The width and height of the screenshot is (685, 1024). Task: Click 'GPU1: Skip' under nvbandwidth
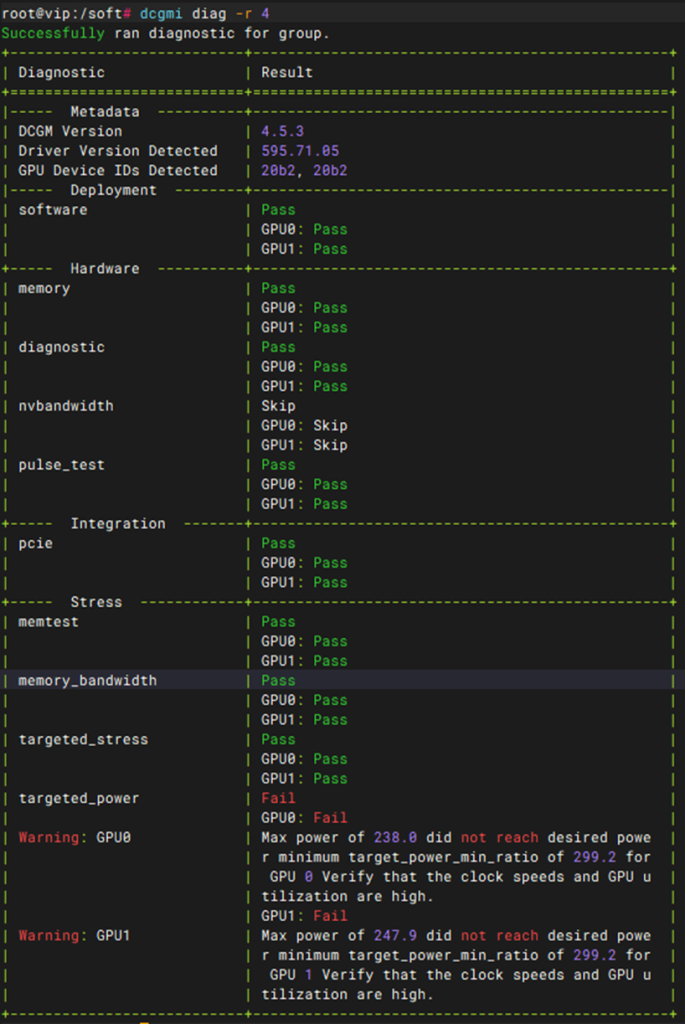pos(304,445)
